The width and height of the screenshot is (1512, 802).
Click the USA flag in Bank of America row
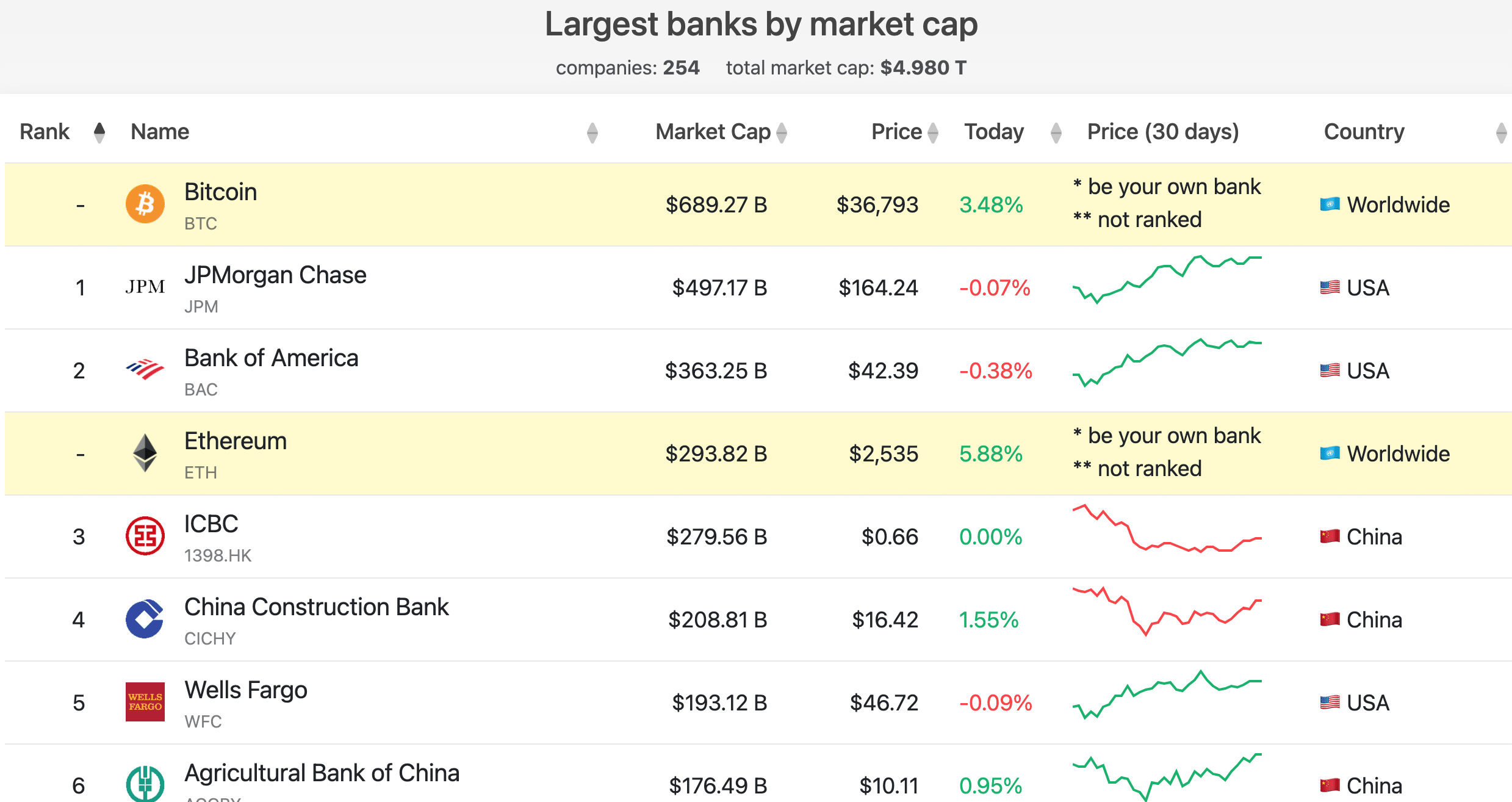point(1330,370)
